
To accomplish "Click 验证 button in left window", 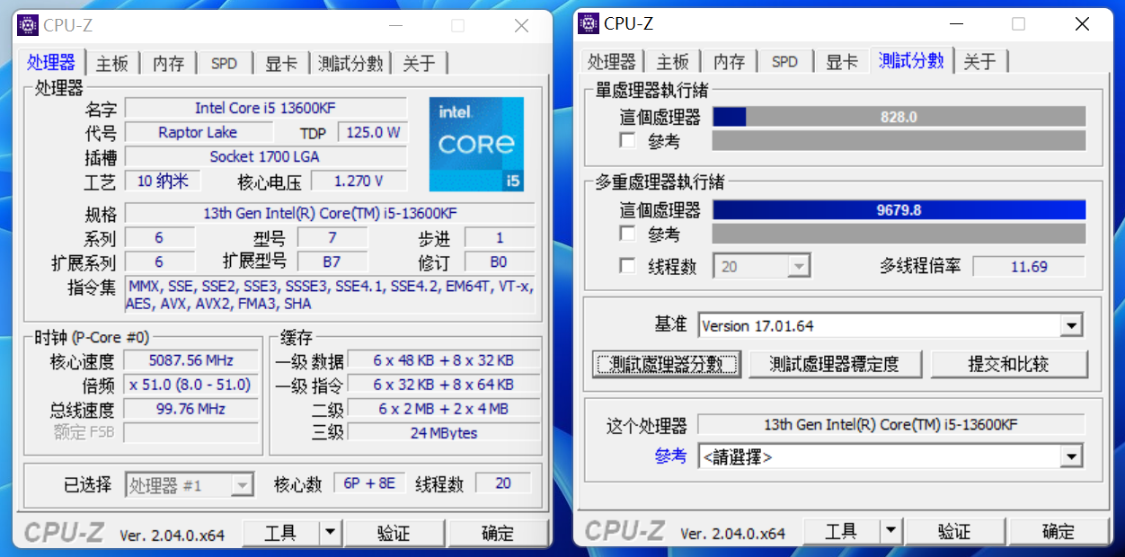I will point(393,533).
